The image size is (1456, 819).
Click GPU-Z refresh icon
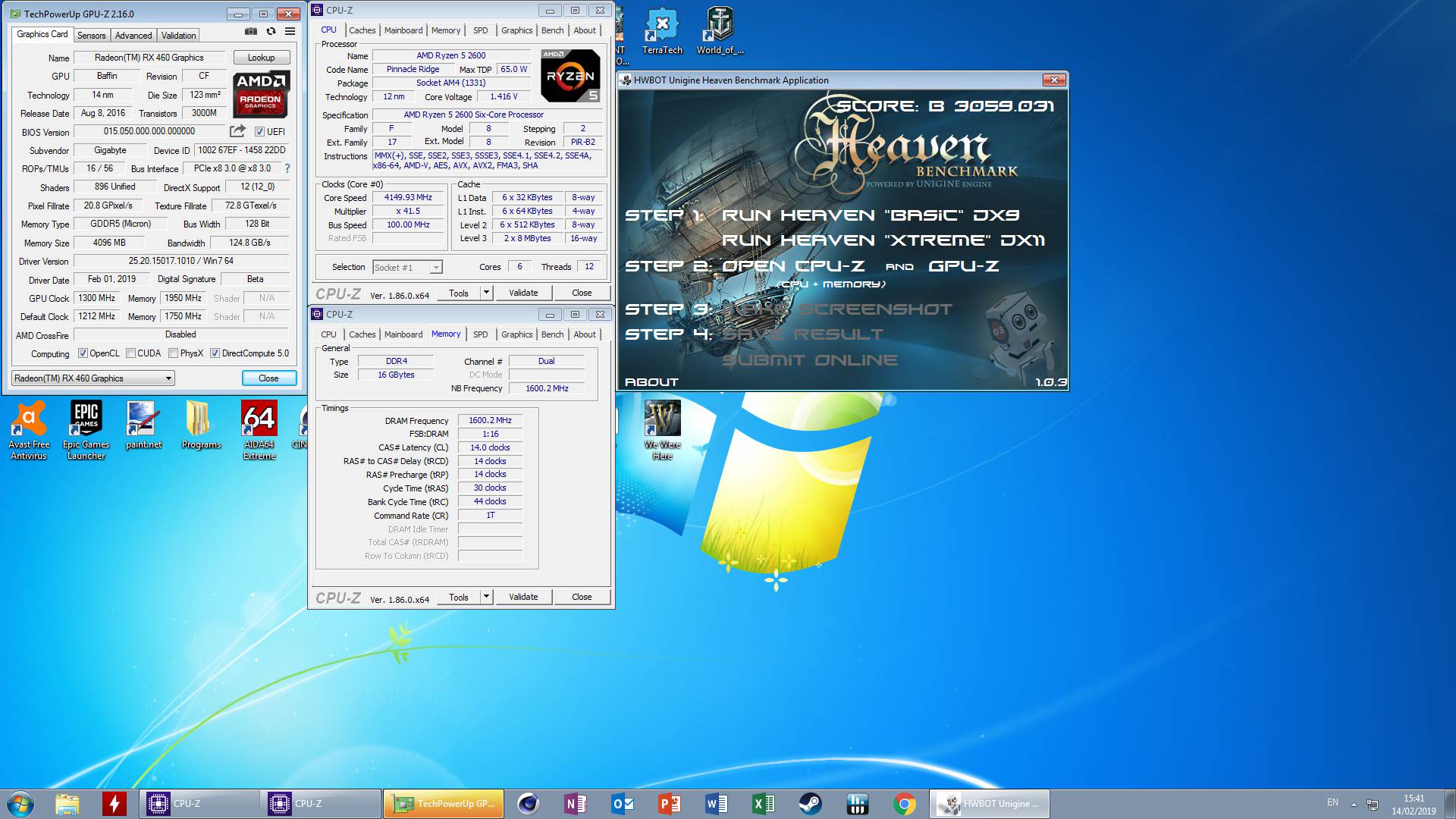point(271,32)
